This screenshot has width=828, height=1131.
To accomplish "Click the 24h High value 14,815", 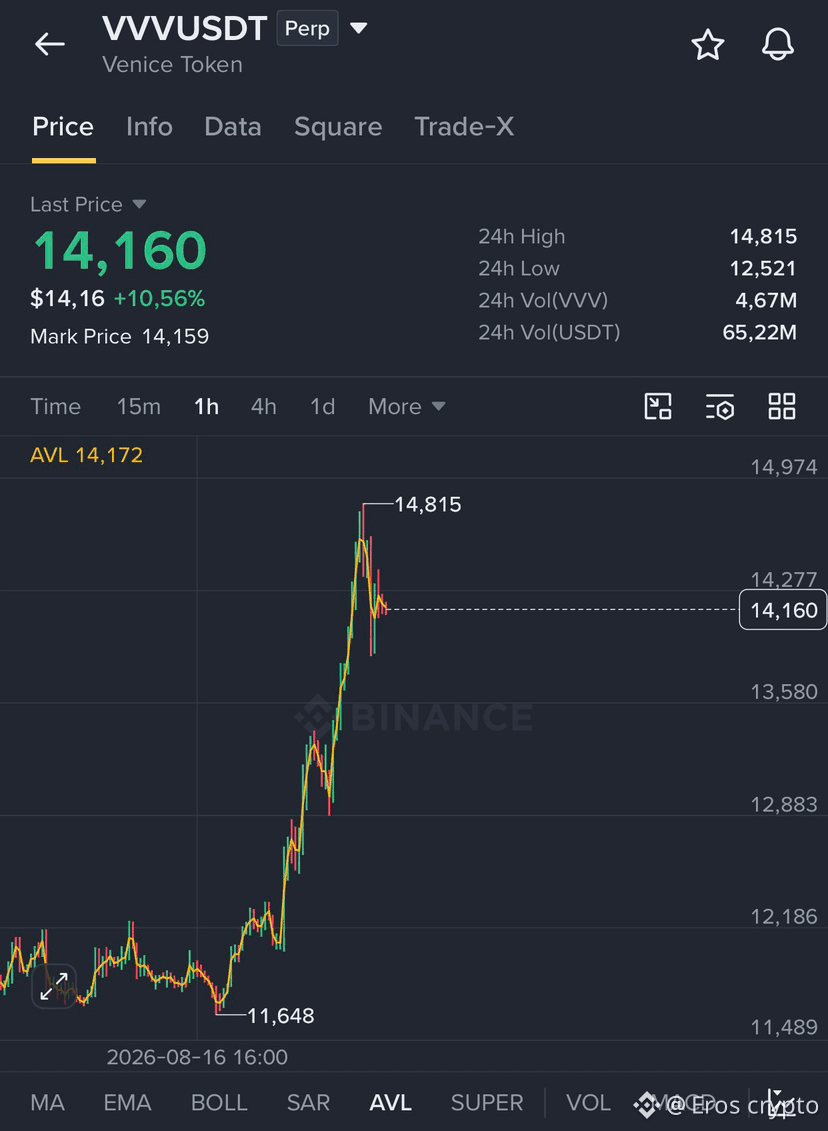I will tap(763, 237).
